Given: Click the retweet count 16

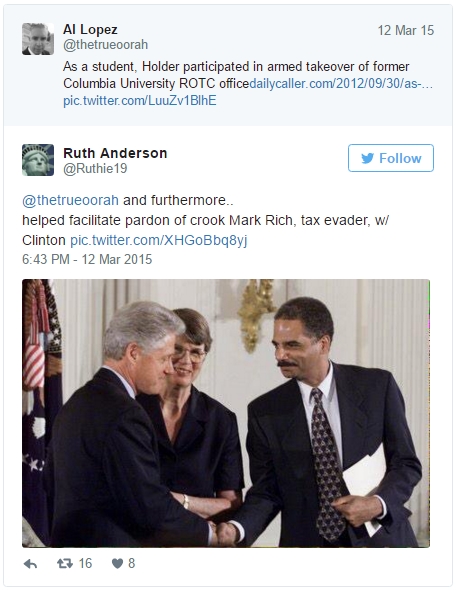Looking at the screenshot, I should pyautogui.click(x=85, y=563).
